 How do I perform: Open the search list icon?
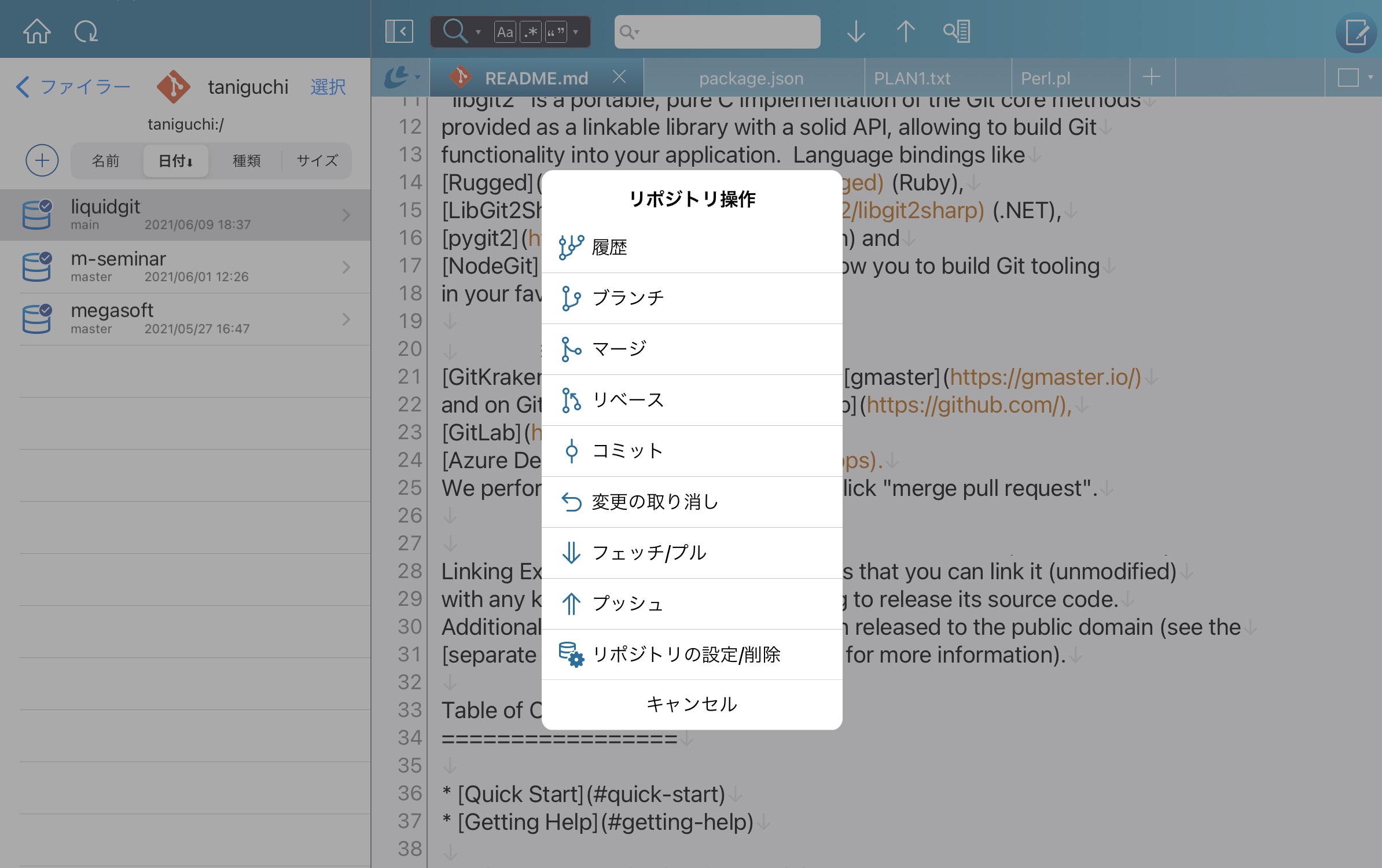(x=957, y=31)
